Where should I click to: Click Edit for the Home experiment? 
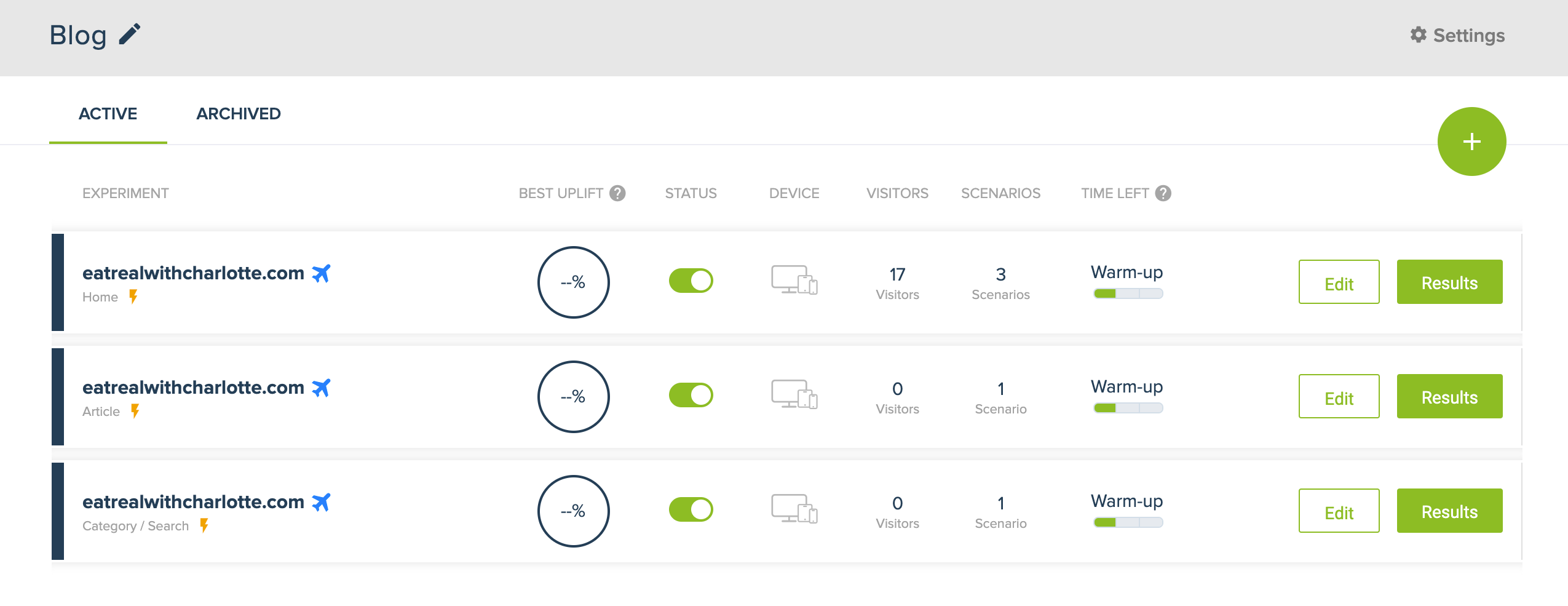(x=1339, y=282)
